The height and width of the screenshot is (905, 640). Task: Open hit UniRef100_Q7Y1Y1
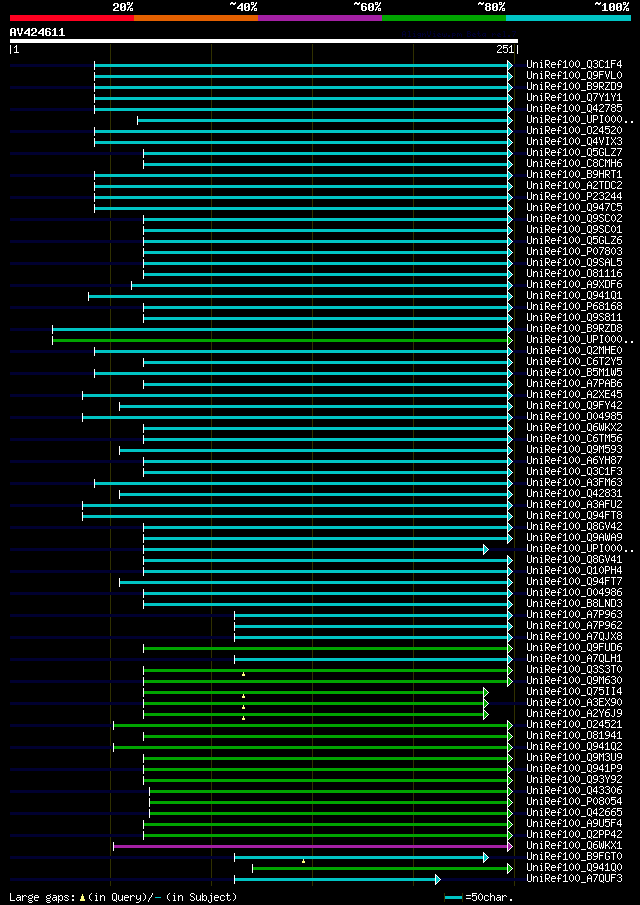tap(574, 98)
